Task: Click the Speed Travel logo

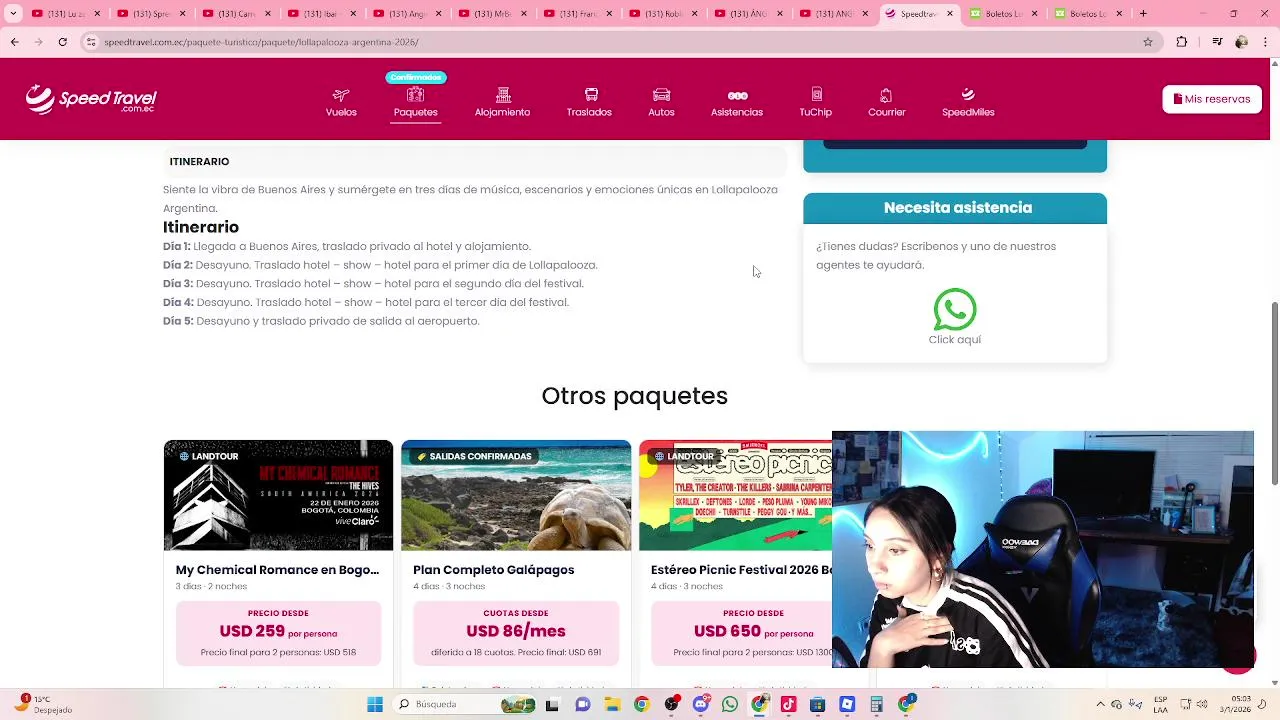Action: click(91, 99)
